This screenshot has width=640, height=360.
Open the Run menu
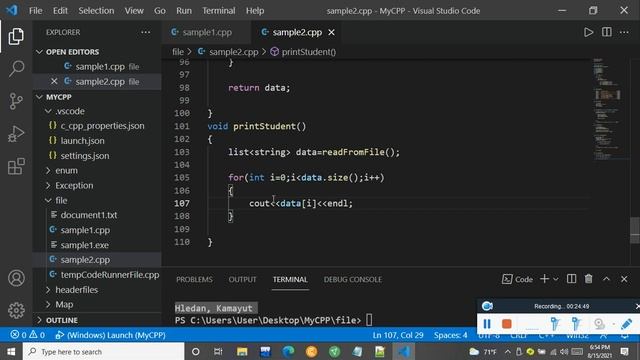pos(184,11)
